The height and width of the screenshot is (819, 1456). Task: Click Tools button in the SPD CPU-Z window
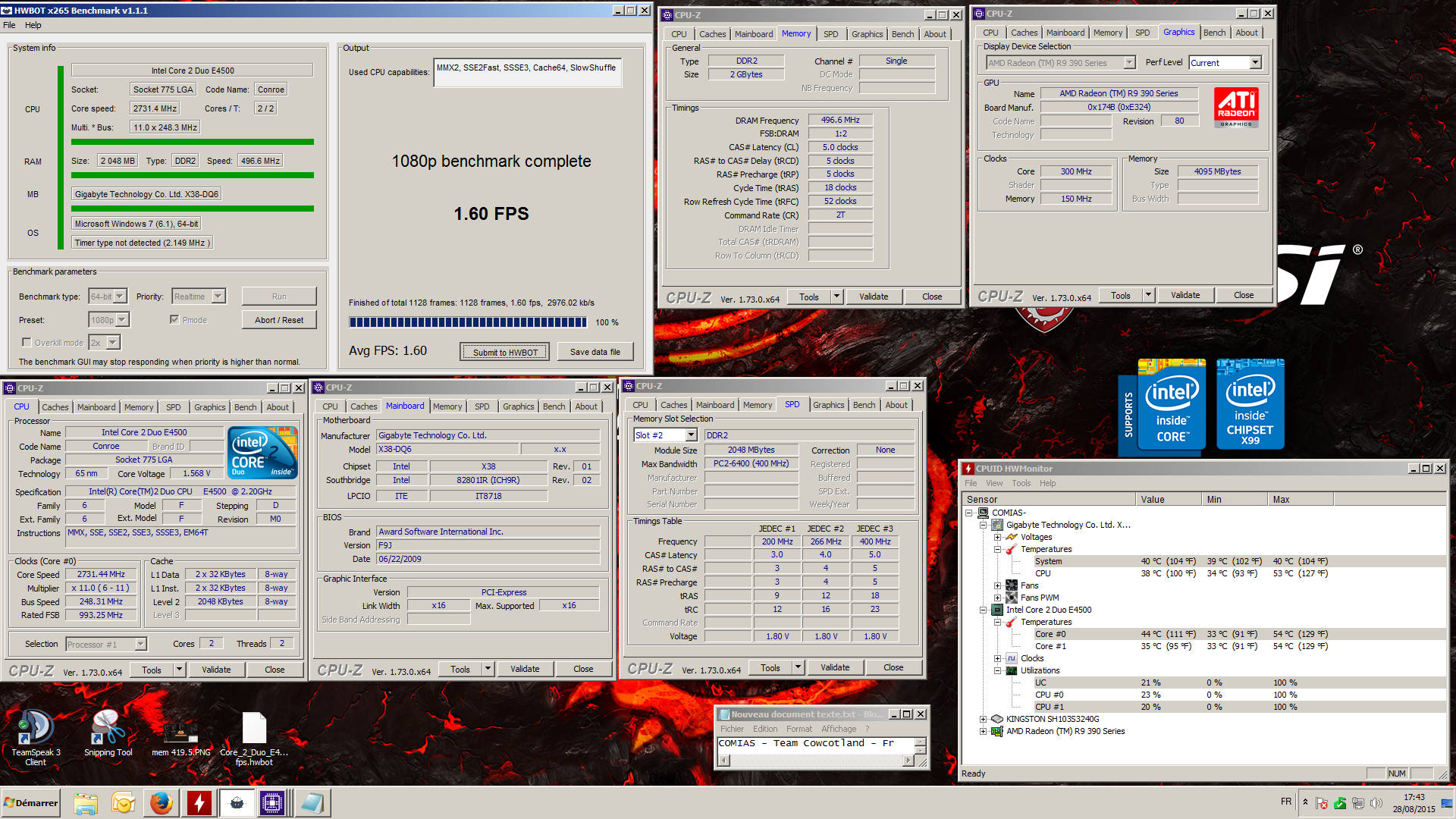tap(770, 668)
